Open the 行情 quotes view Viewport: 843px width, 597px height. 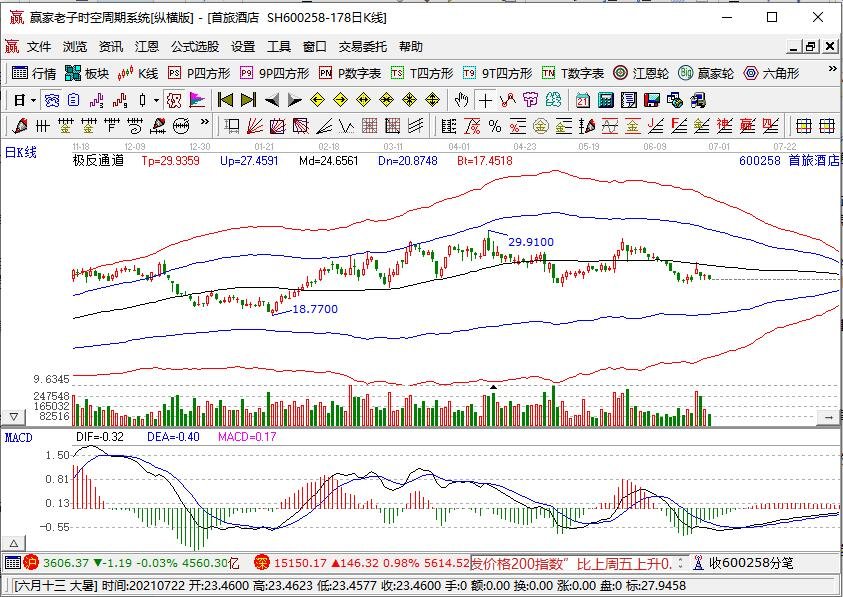coord(34,73)
